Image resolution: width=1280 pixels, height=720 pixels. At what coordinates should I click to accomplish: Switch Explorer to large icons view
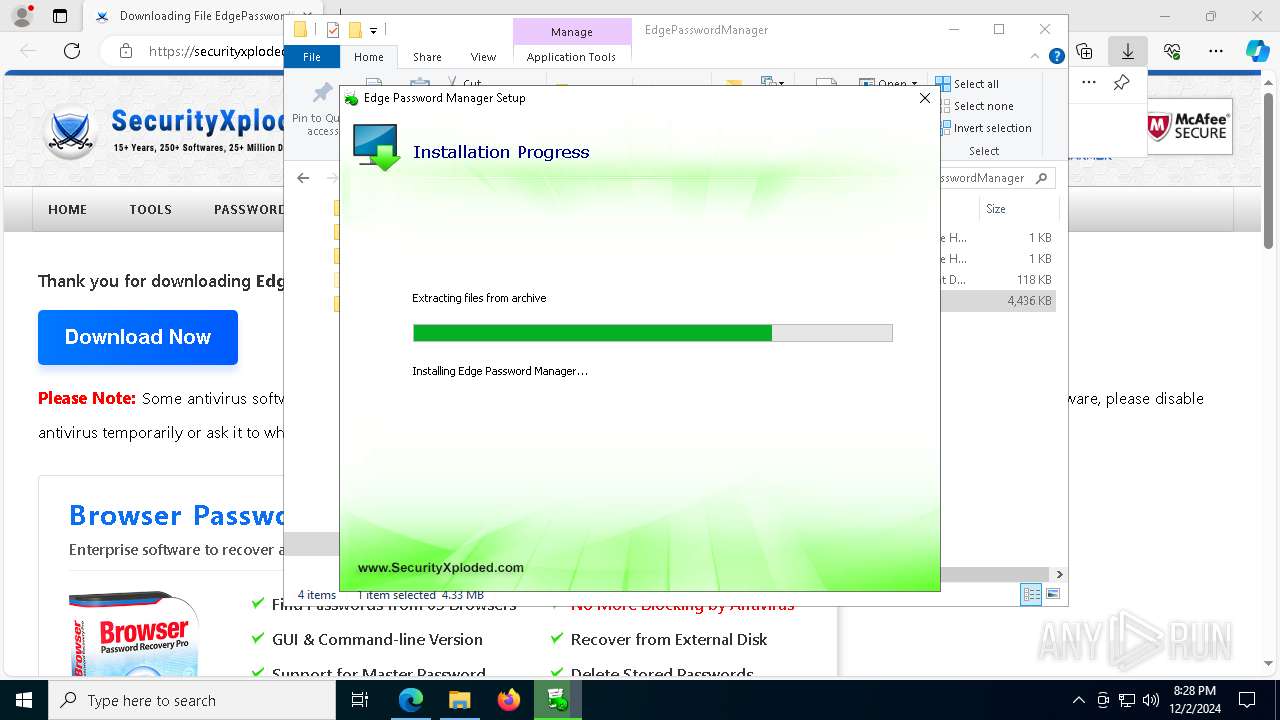coord(1052,594)
